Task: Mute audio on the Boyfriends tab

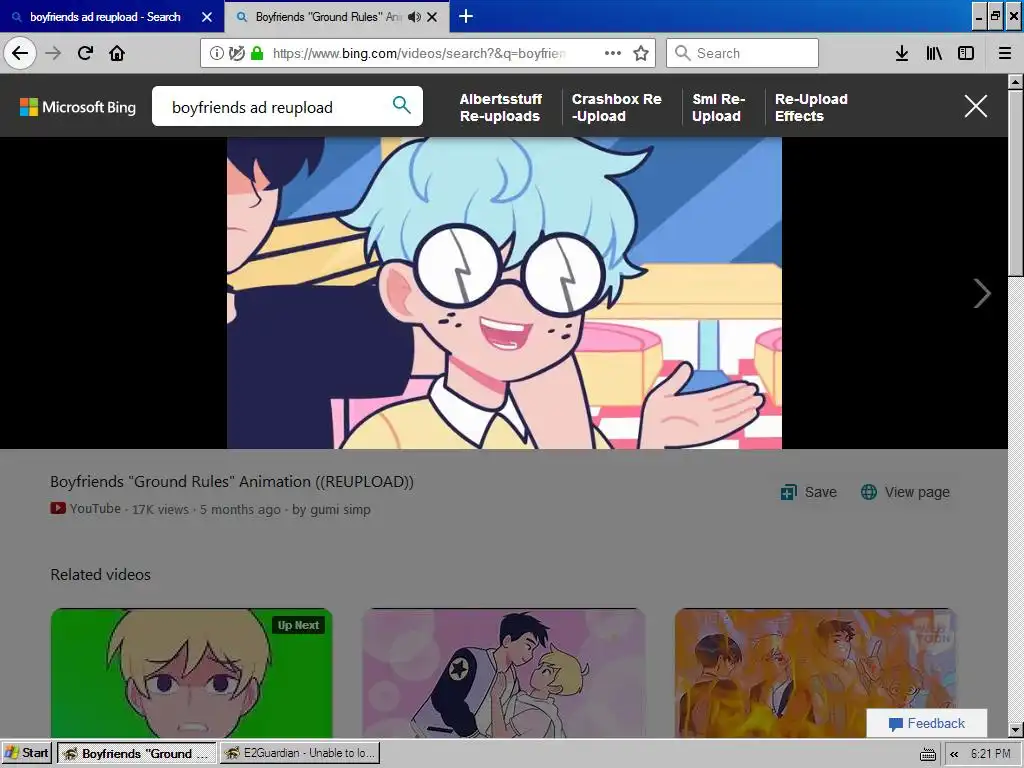Action: [414, 17]
